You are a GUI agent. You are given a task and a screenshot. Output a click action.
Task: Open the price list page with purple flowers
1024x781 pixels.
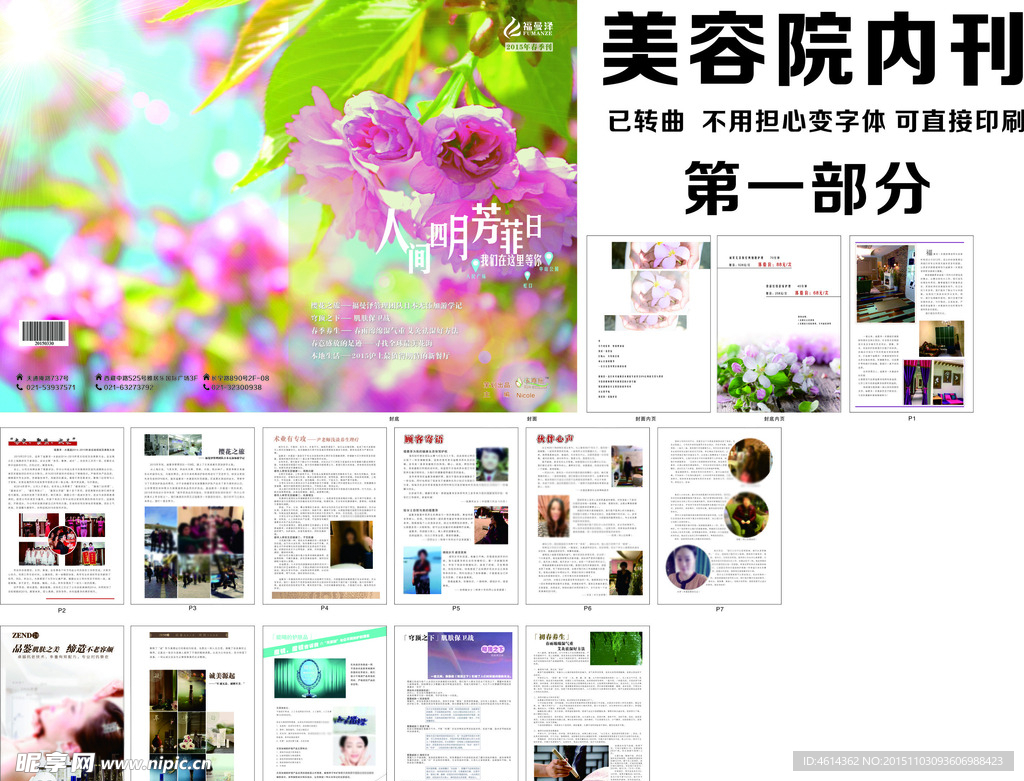point(779,324)
